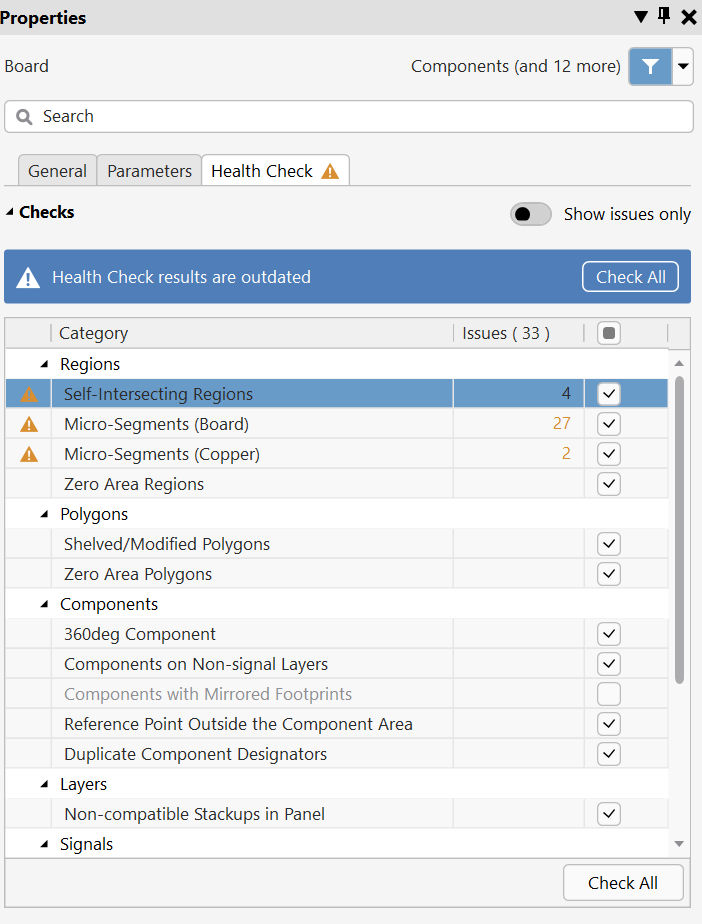Uncheck the Zero Area Regions checkbox
The width and height of the screenshot is (702, 924).
tap(609, 484)
